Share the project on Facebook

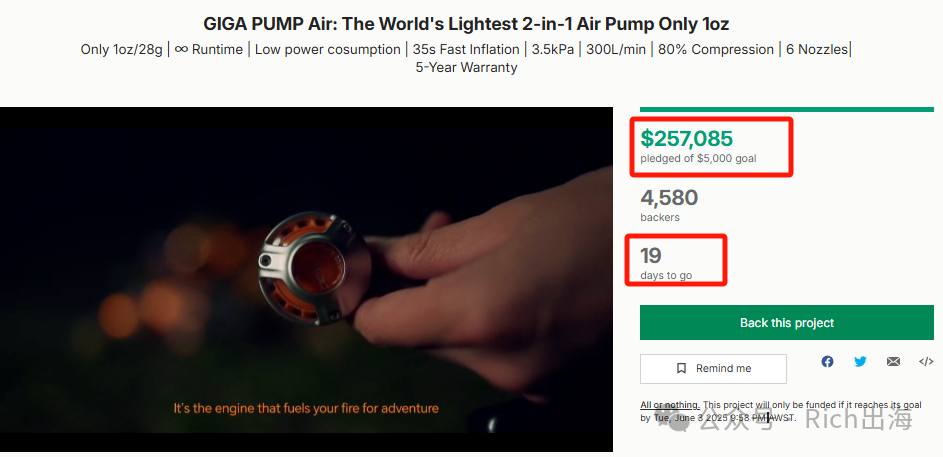828,361
